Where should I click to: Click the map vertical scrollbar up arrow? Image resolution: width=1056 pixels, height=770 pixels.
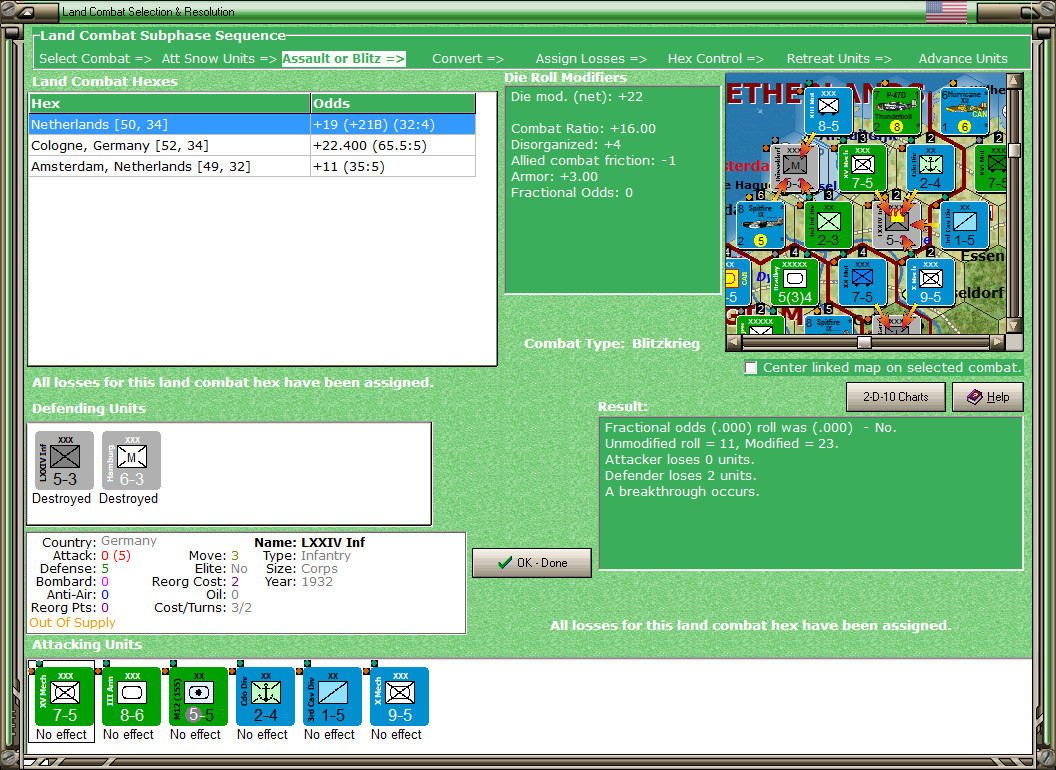(1014, 82)
